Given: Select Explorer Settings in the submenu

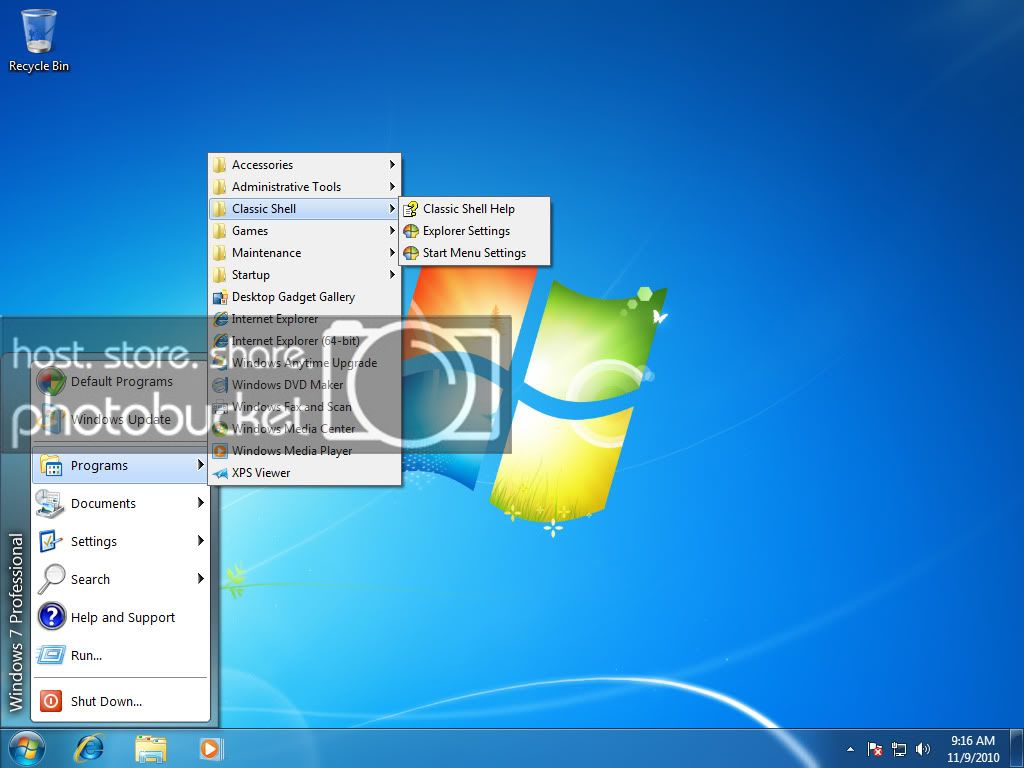Looking at the screenshot, I should pos(466,231).
